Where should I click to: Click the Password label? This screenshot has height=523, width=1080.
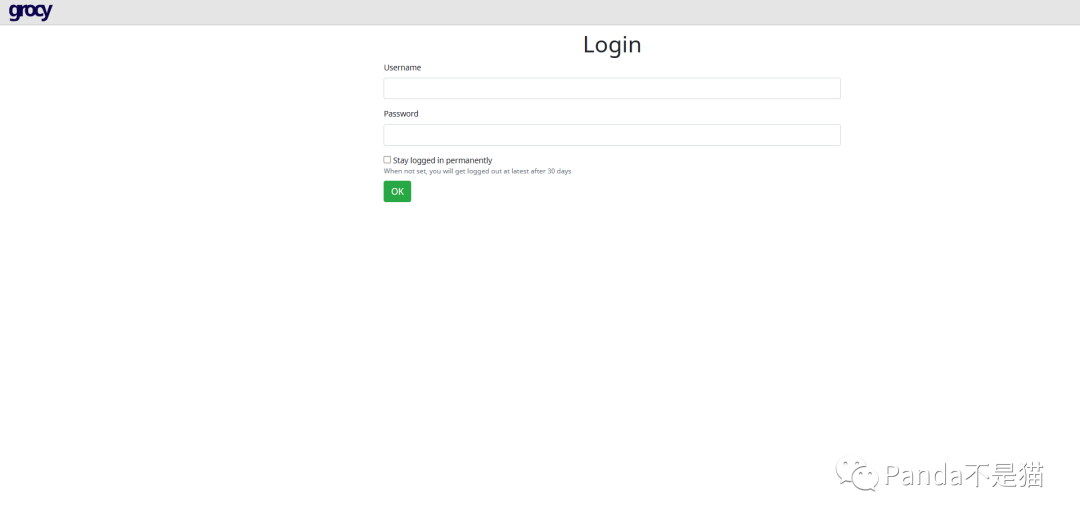tap(401, 114)
